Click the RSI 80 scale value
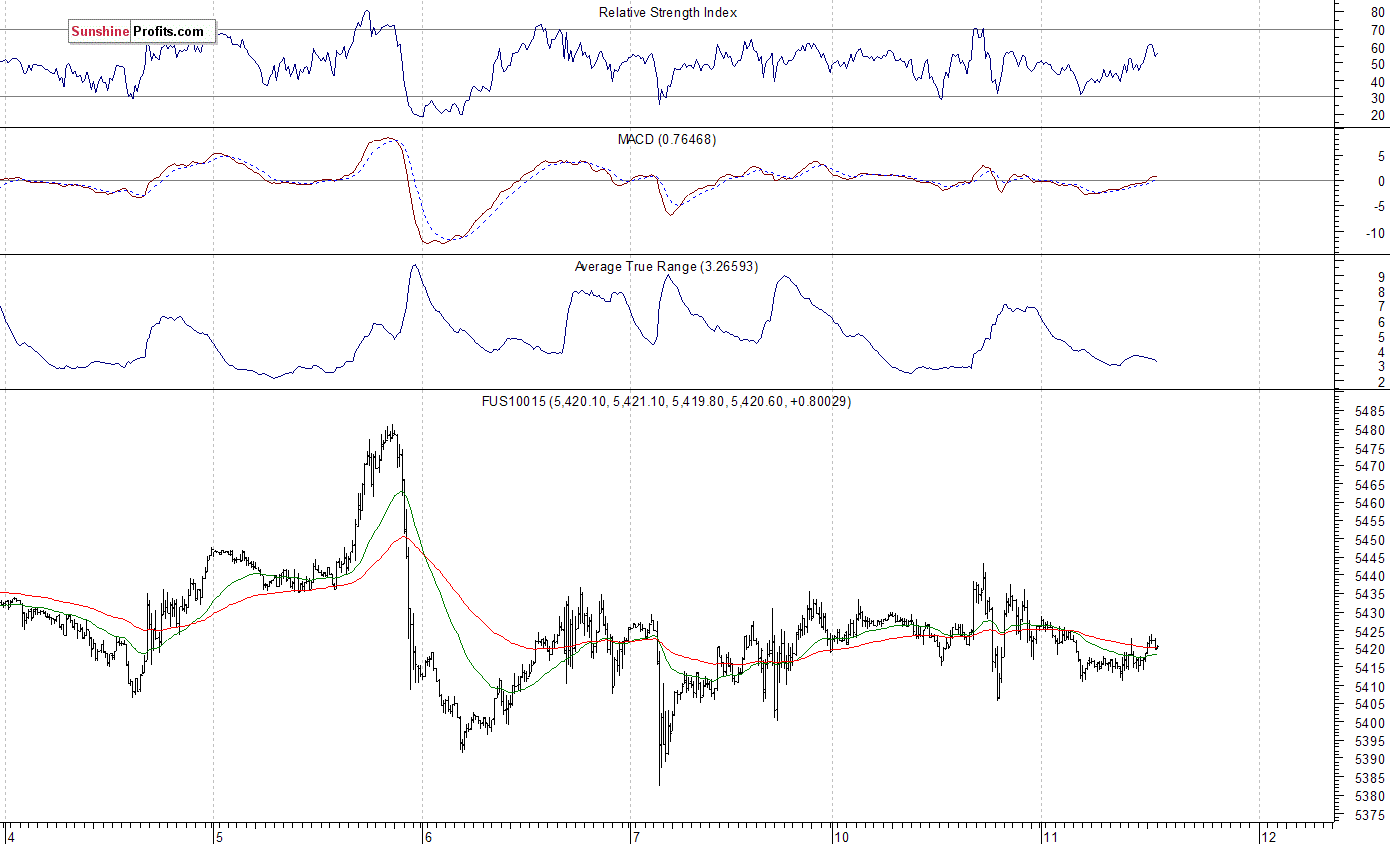Viewport: 1390px width, 844px height. pos(1378,13)
